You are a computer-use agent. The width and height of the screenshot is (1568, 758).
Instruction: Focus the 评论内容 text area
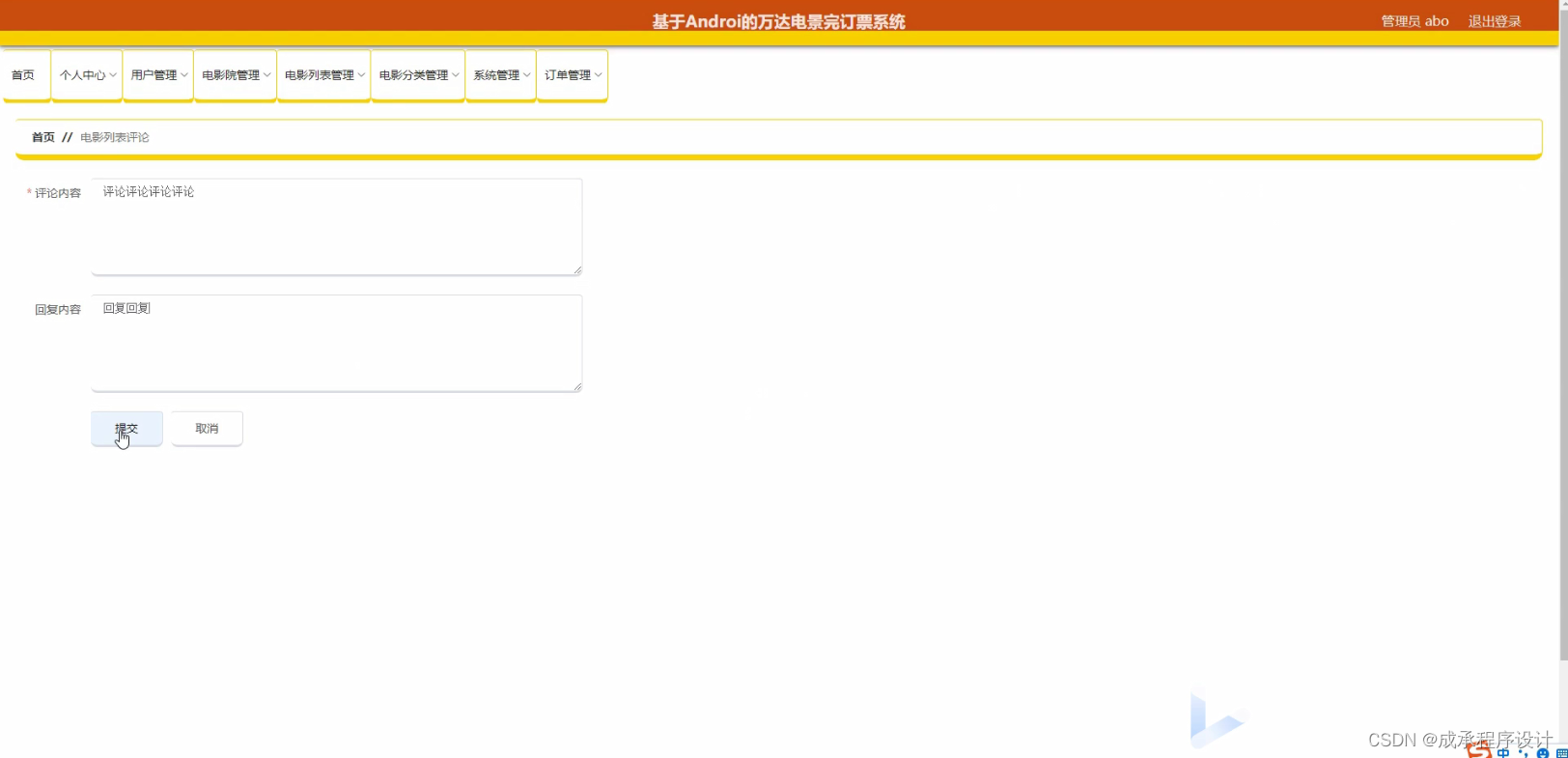click(337, 227)
